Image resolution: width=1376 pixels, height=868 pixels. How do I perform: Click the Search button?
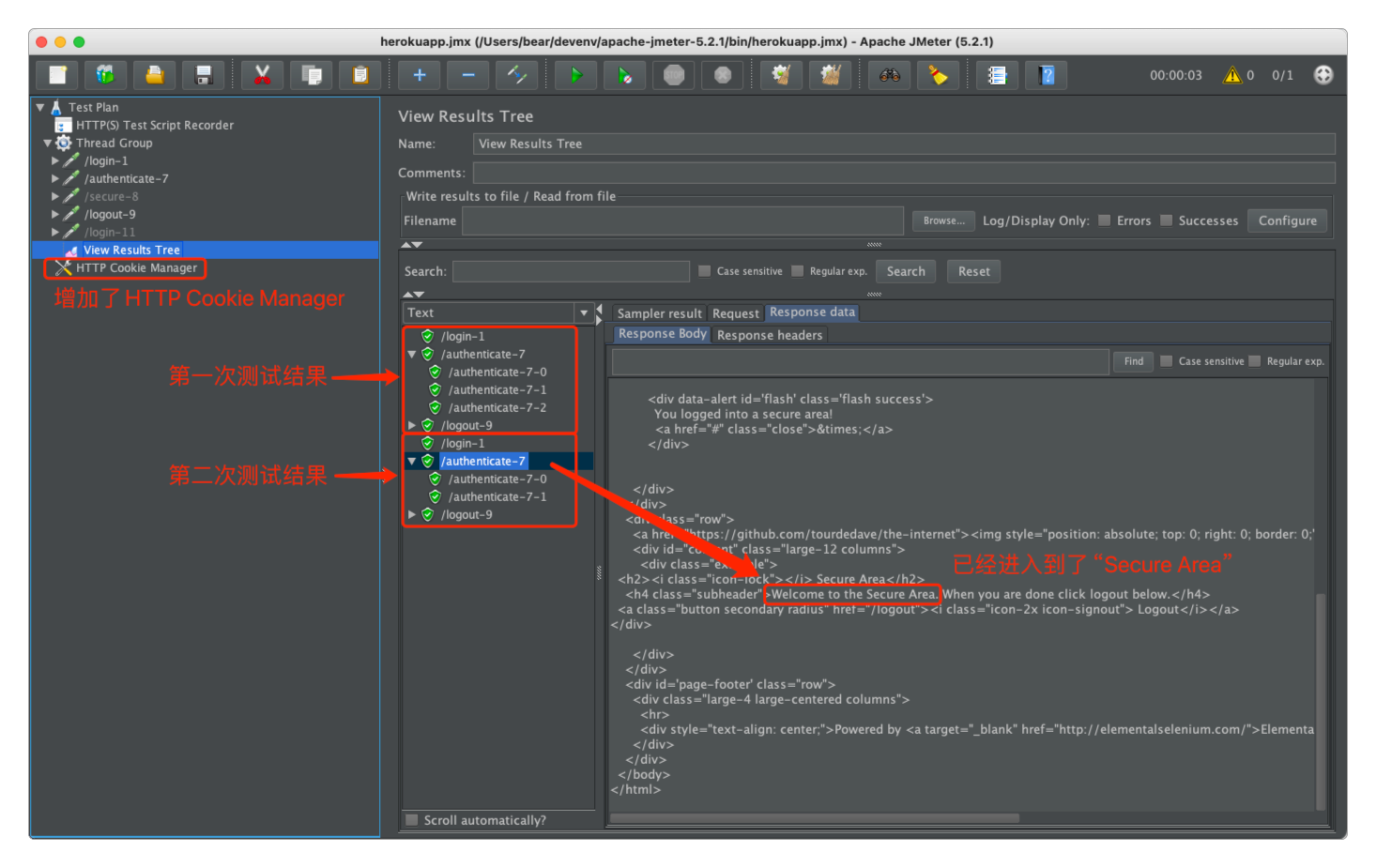906,271
